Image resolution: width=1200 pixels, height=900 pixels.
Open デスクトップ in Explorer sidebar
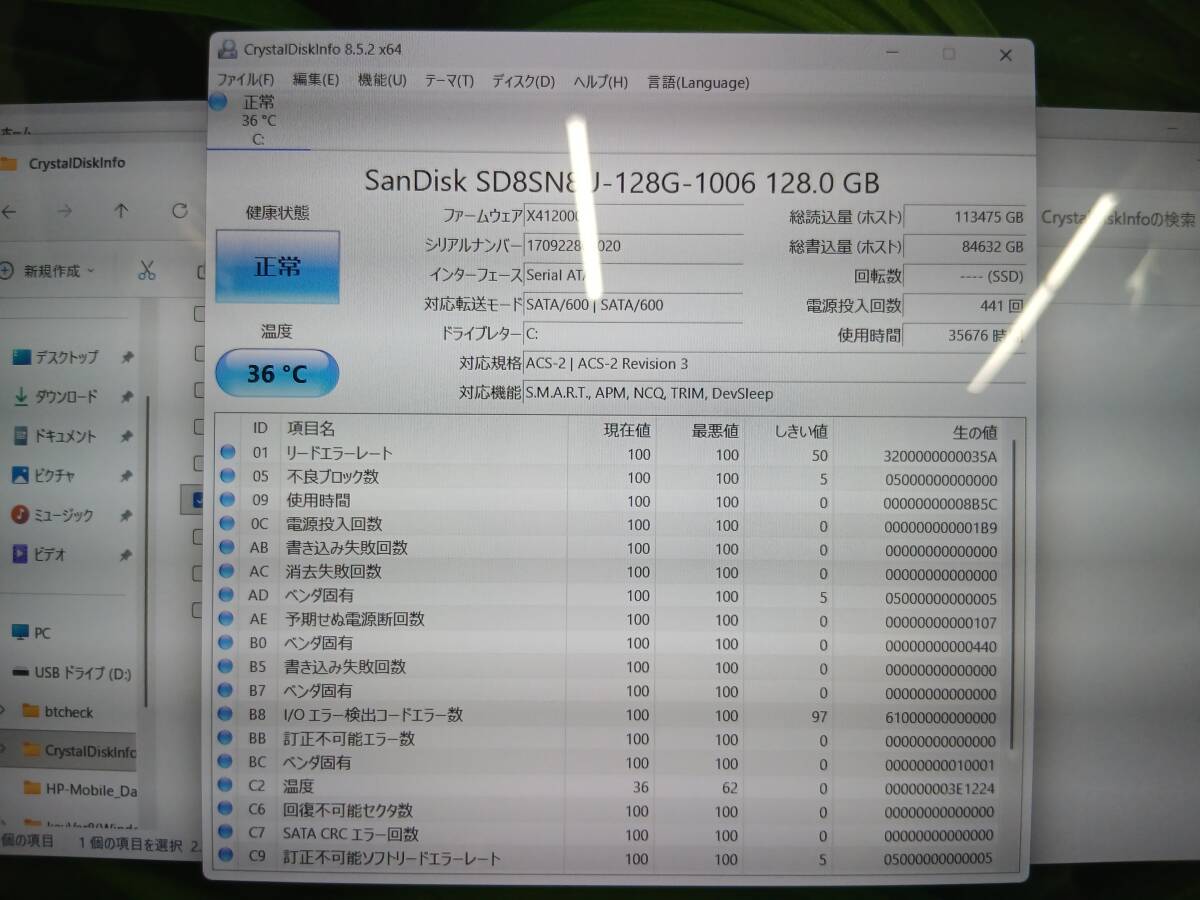[x=66, y=357]
